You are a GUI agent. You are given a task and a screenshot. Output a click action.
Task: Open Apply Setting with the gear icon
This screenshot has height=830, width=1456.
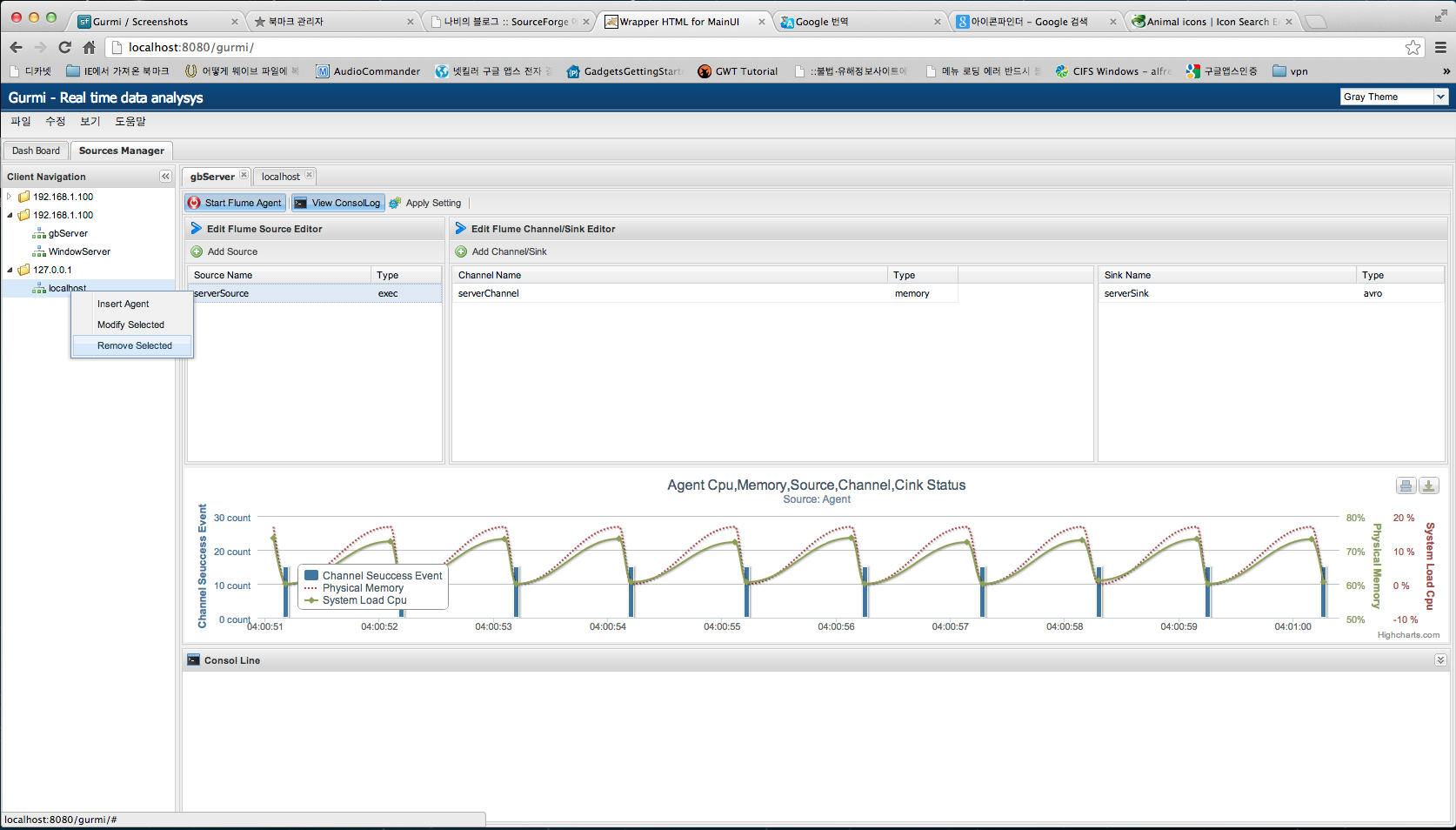point(397,202)
